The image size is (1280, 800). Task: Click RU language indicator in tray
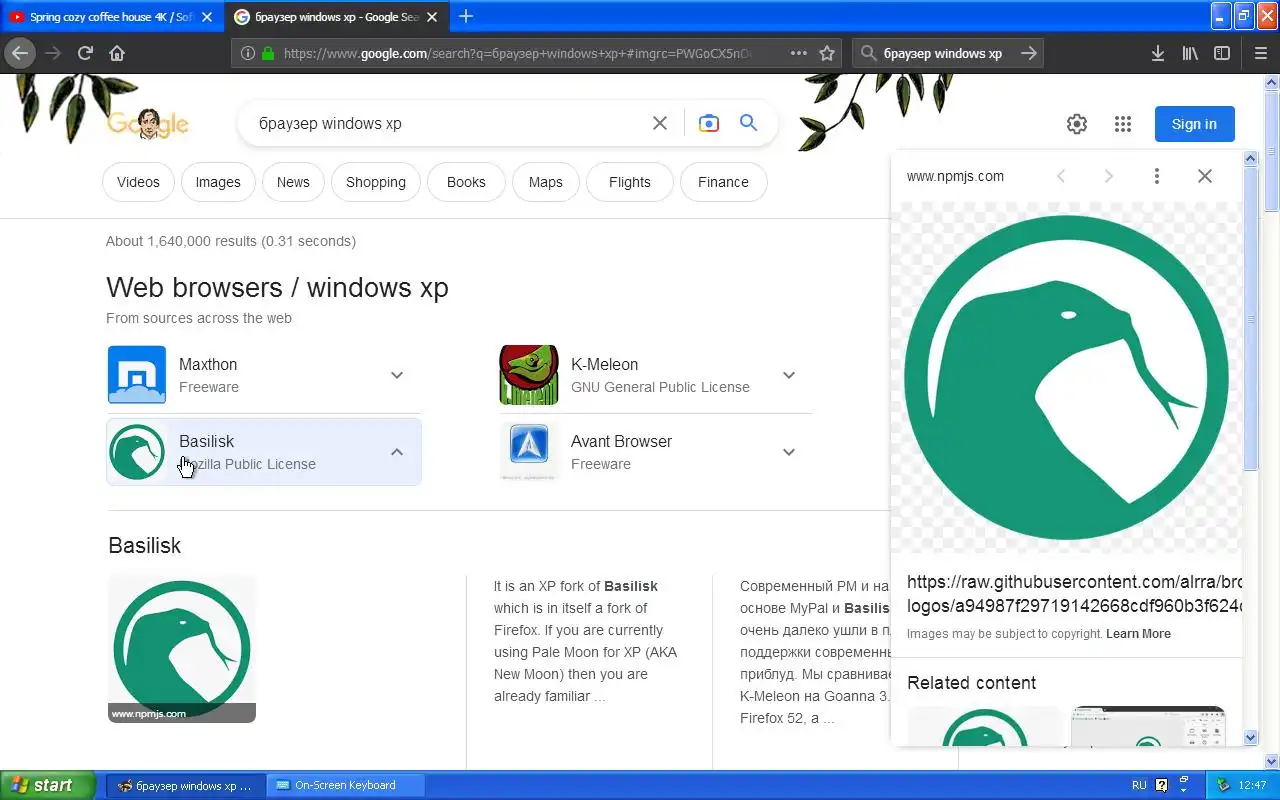point(1139,785)
